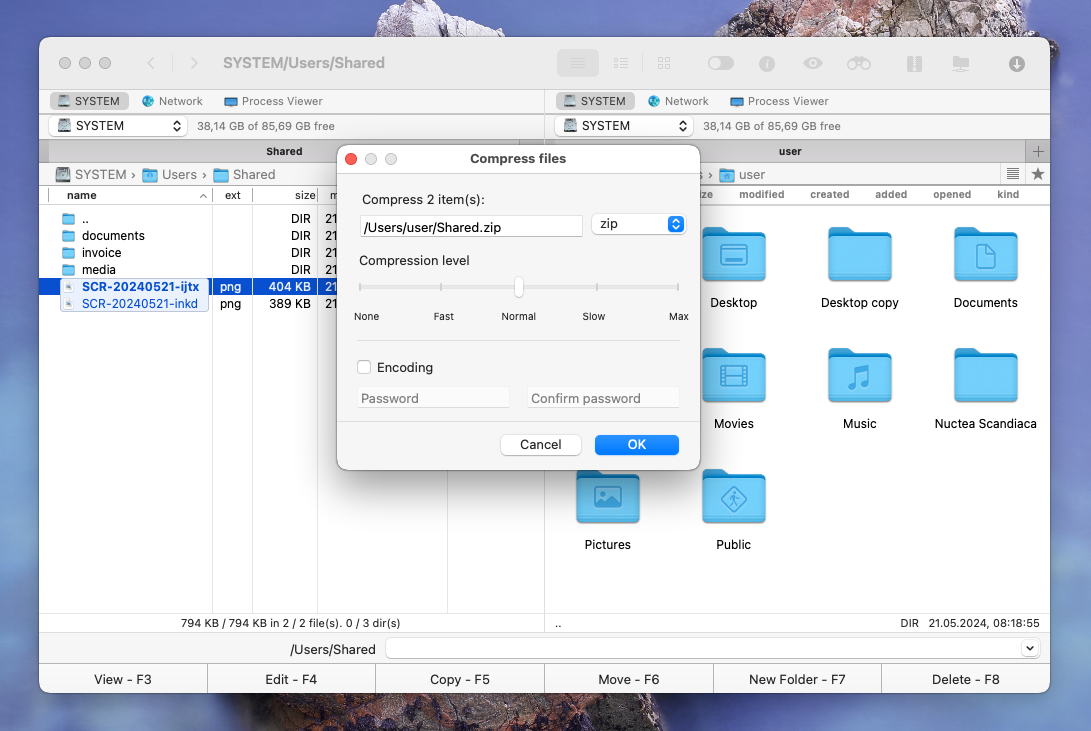The height and width of the screenshot is (731, 1091).
Task: Flip the toggle switch in the toolbar
Action: pyautogui.click(x=720, y=63)
